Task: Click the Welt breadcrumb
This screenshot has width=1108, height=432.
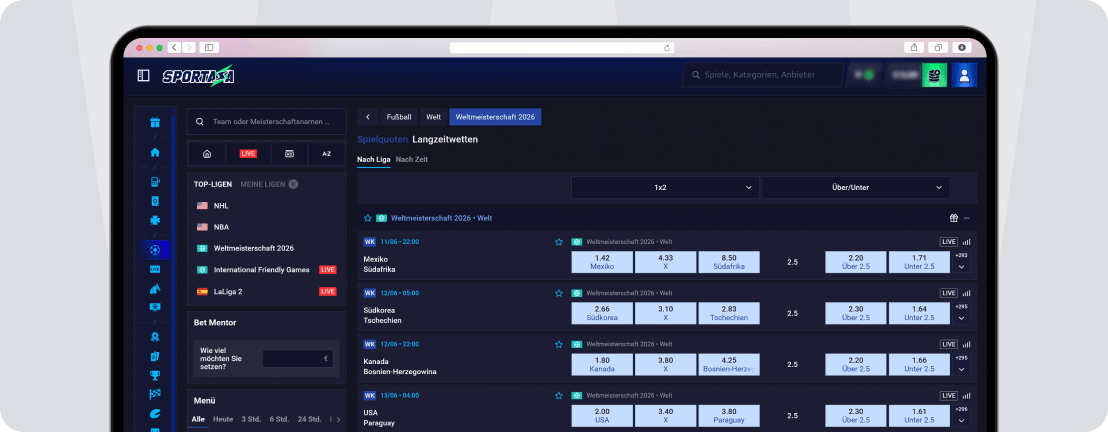Action: [x=434, y=117]
